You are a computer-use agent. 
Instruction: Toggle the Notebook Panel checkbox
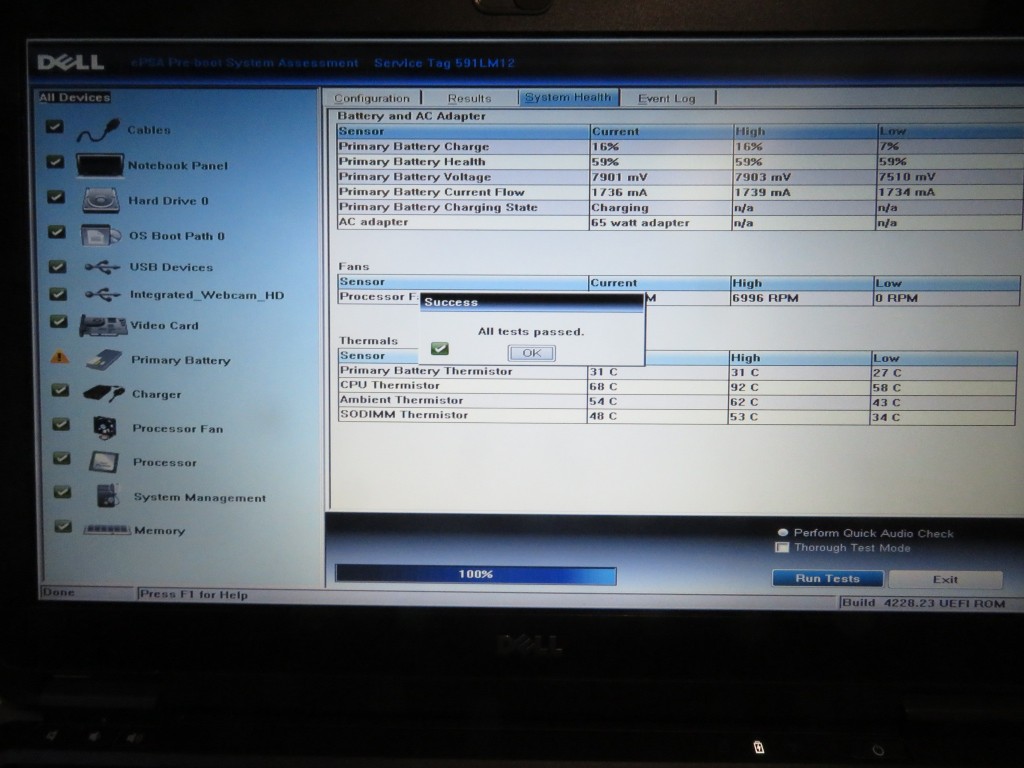[x=56, y=161]
